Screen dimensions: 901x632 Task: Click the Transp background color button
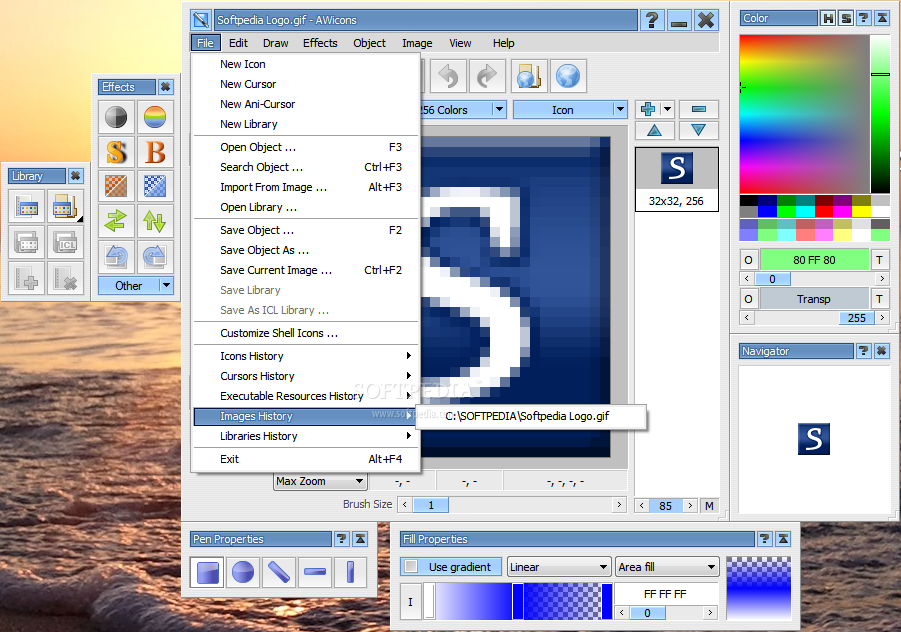pos(814,299)
